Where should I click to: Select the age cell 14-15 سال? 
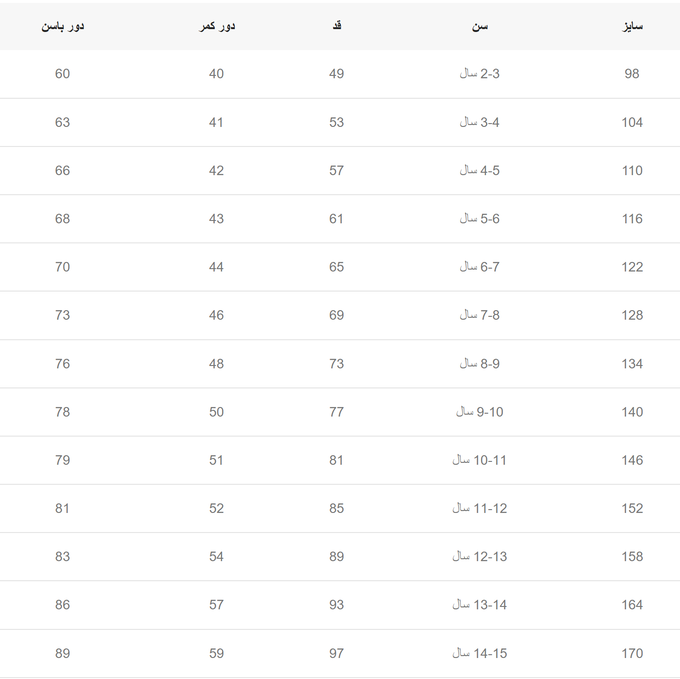point(480,653)
